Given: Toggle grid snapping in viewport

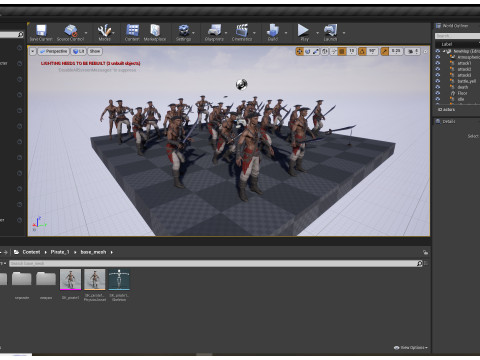Looking at the screenshot, I should point(342,51).
